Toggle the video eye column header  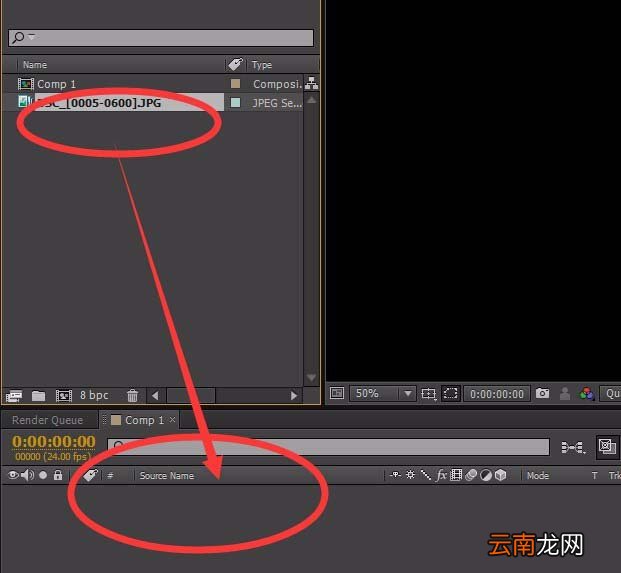click(13, 475)
